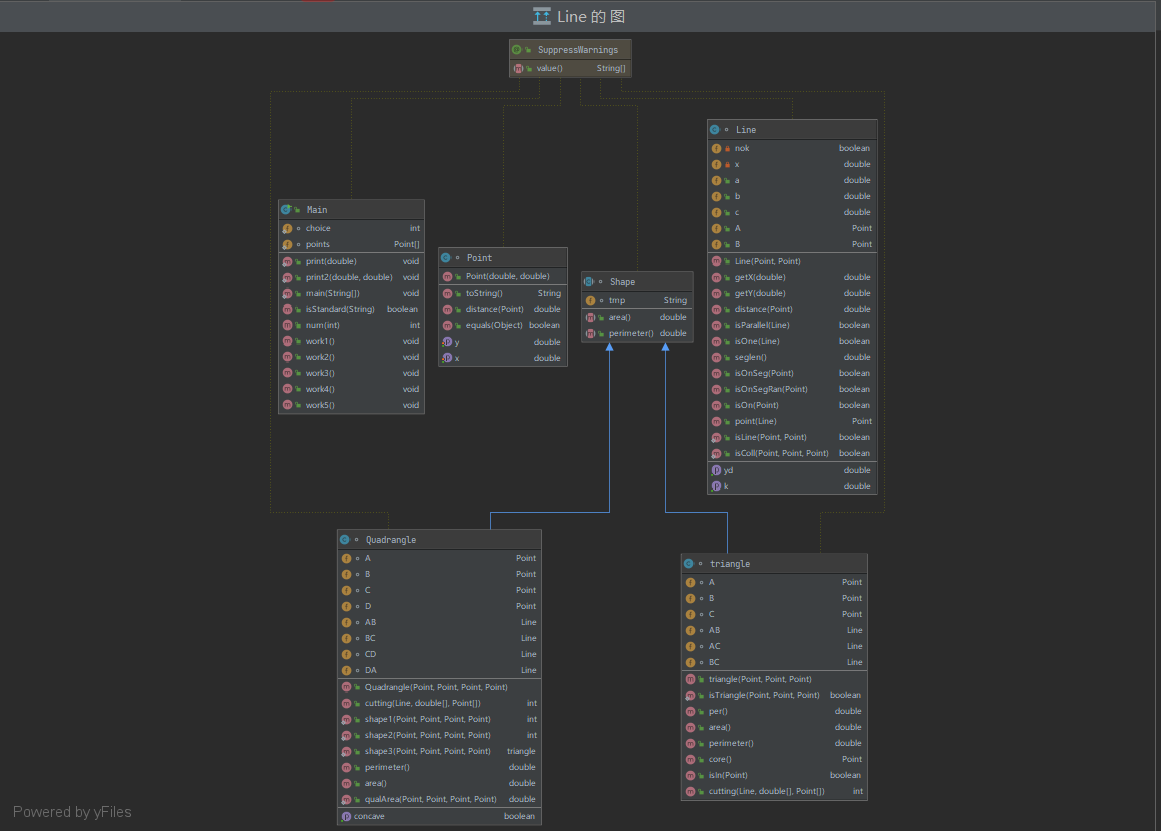Select the qualArea method in Quadrangle
This screenshot has height=831, width=1161.
click(x=430, y=799)
